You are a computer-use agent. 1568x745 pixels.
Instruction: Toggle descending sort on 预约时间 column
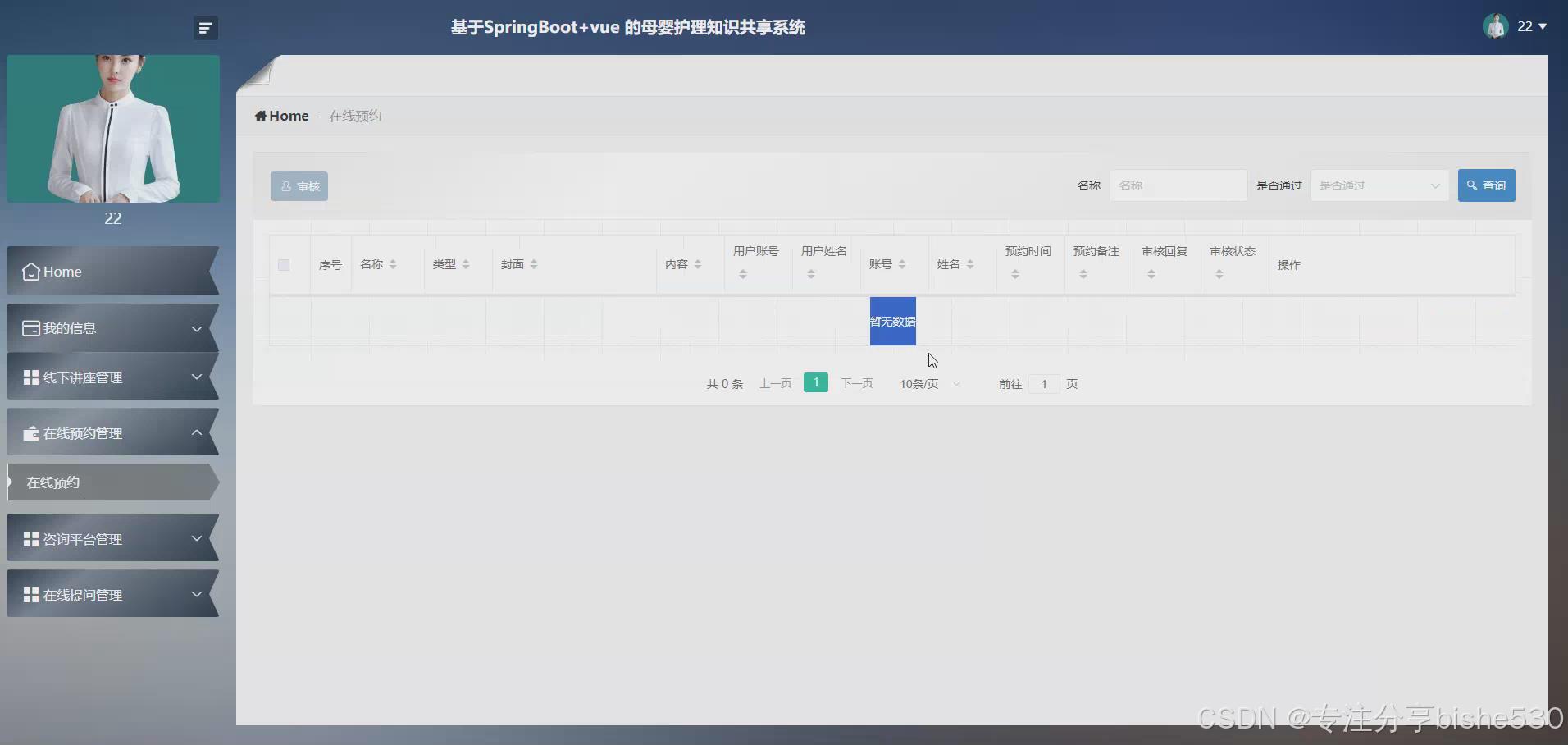[1016, 278]
